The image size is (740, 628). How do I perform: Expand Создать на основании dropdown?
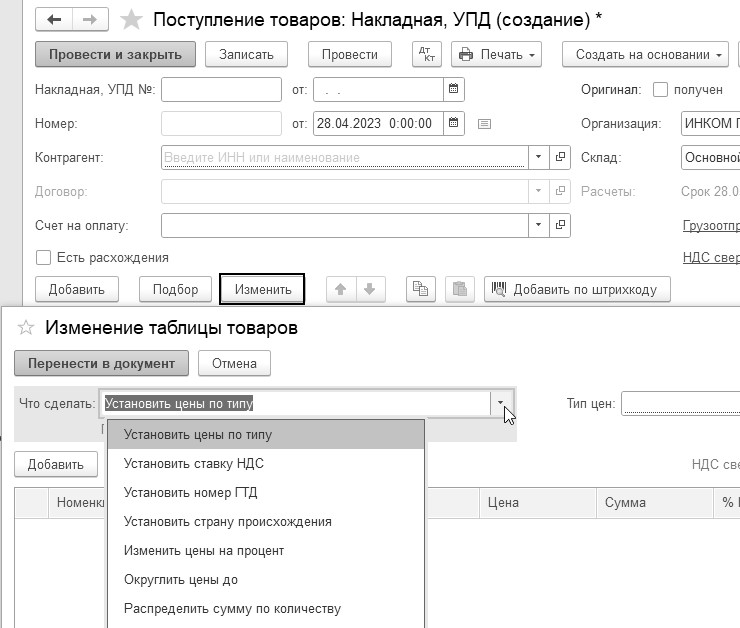[x=645, y=54]
